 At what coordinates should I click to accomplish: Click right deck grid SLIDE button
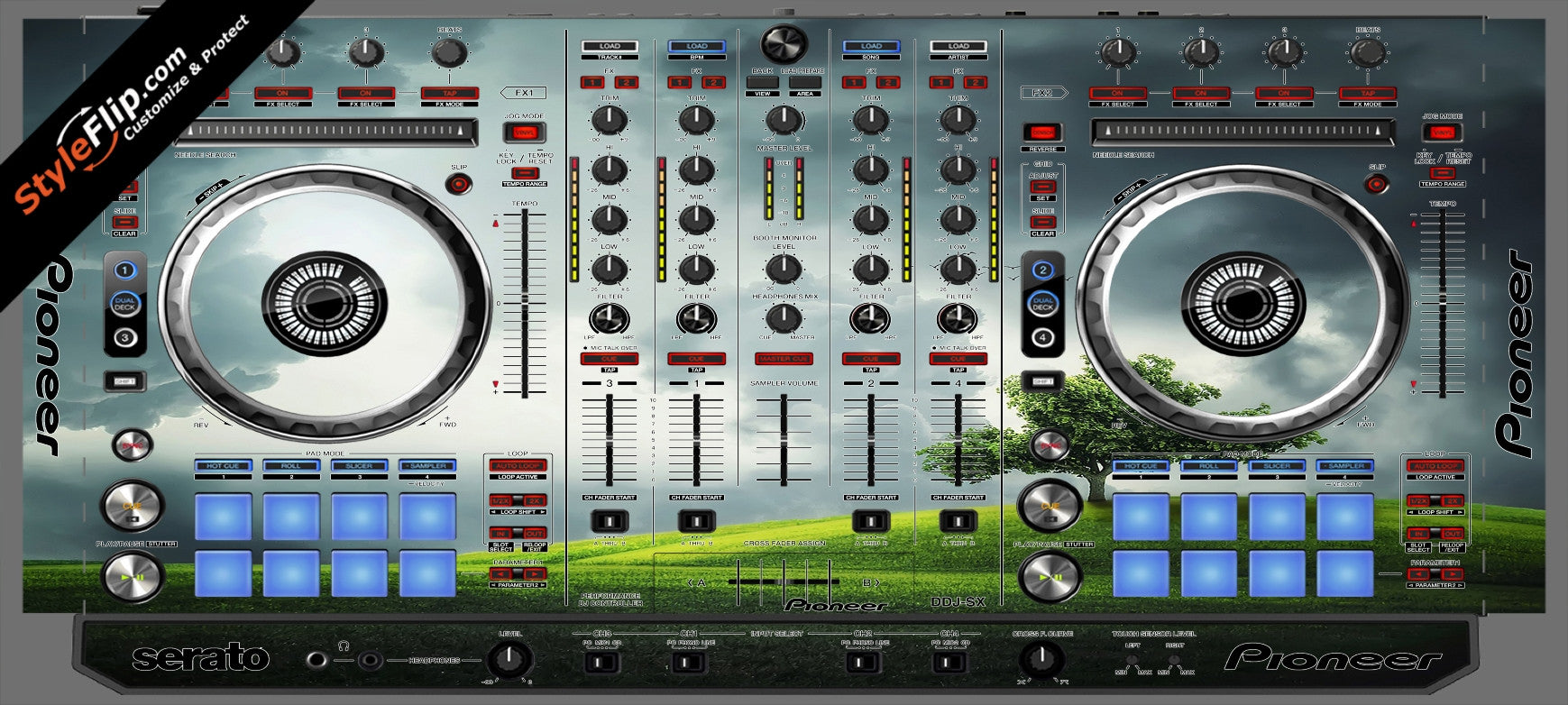(1042, 222)
